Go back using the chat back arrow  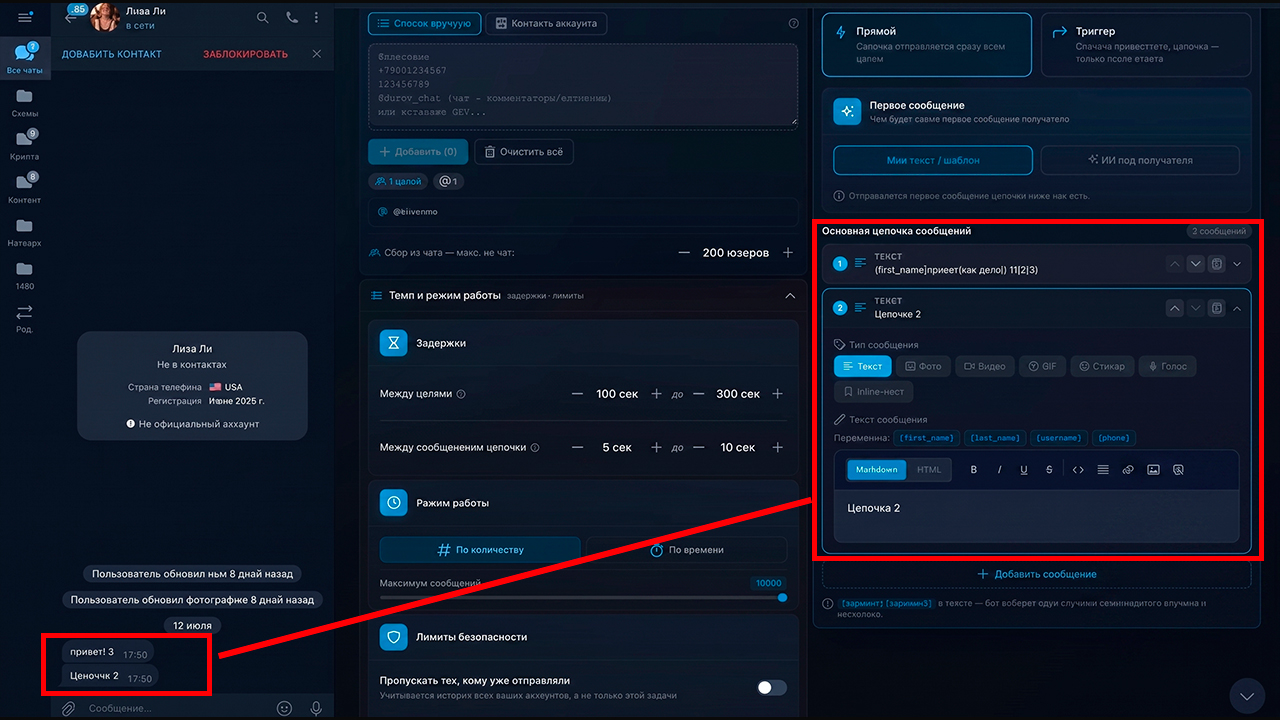click(x=70, y=17)
